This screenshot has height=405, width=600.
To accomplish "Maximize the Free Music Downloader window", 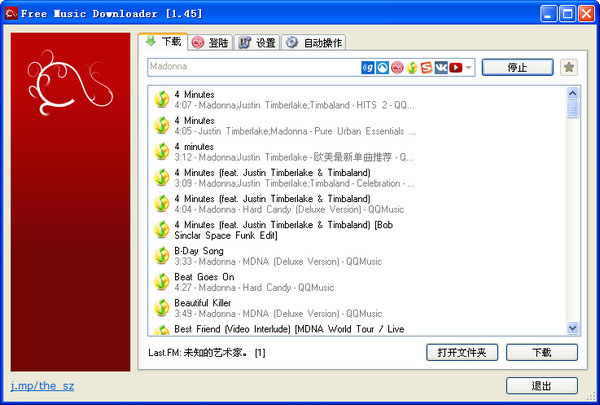I will point(567,14).
